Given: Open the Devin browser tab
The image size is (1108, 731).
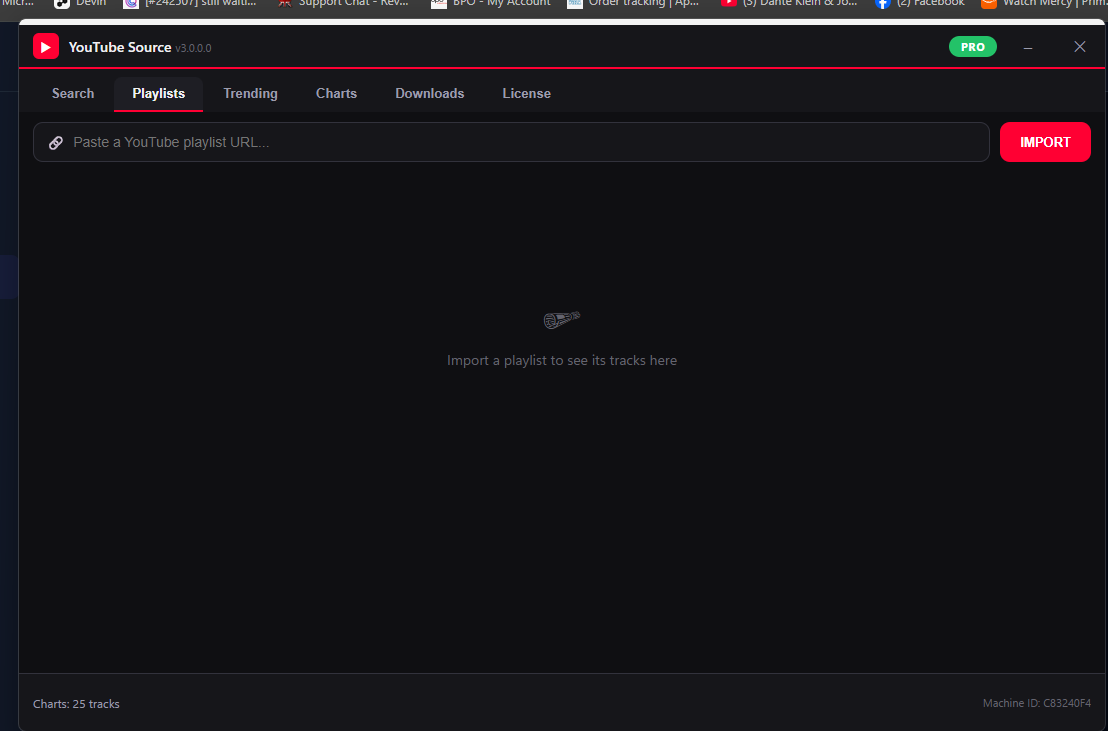Looking at the screenshot, I should point(81,4).
